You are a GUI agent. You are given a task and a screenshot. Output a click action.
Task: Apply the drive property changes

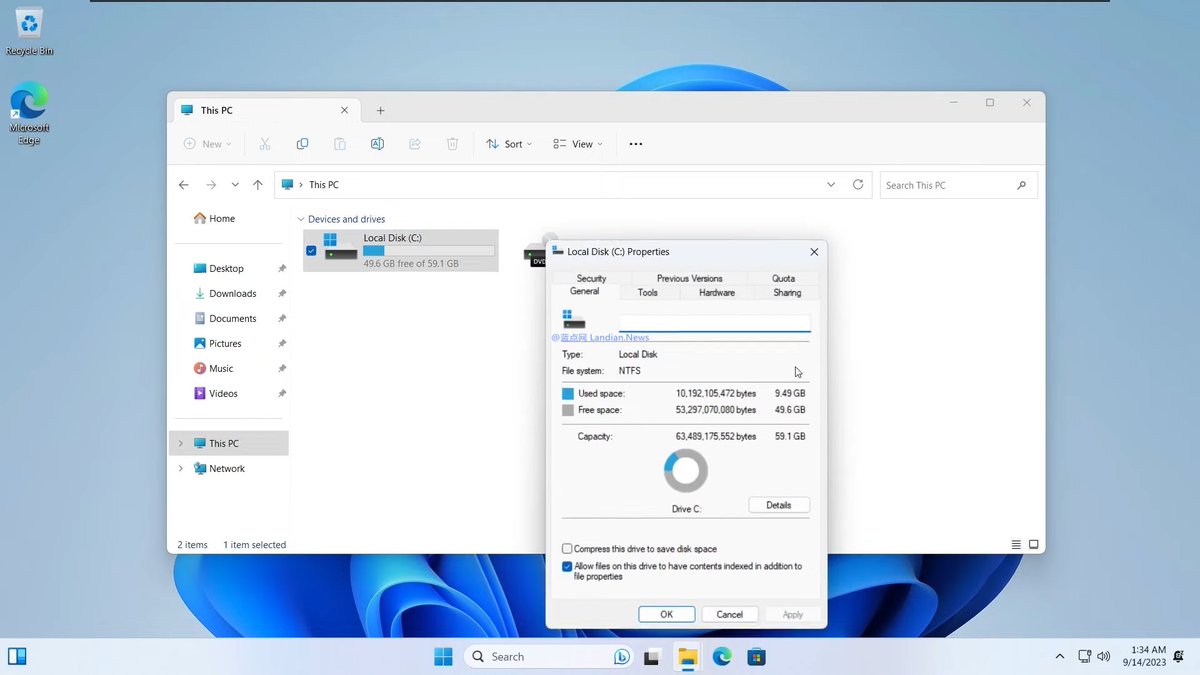[x=792, y=614]
